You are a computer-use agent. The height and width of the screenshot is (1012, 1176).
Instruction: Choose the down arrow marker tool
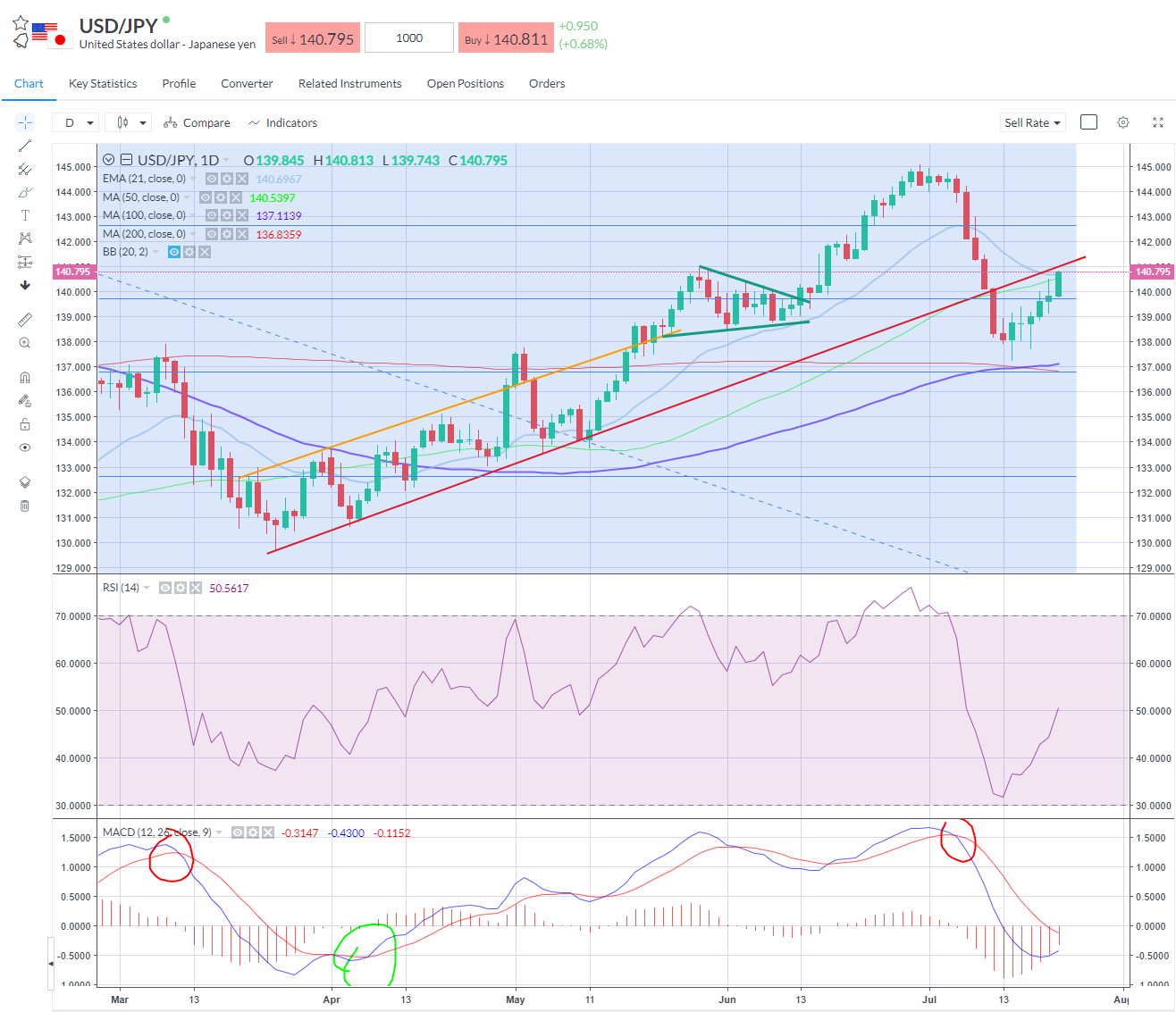[x=25, y=285]
